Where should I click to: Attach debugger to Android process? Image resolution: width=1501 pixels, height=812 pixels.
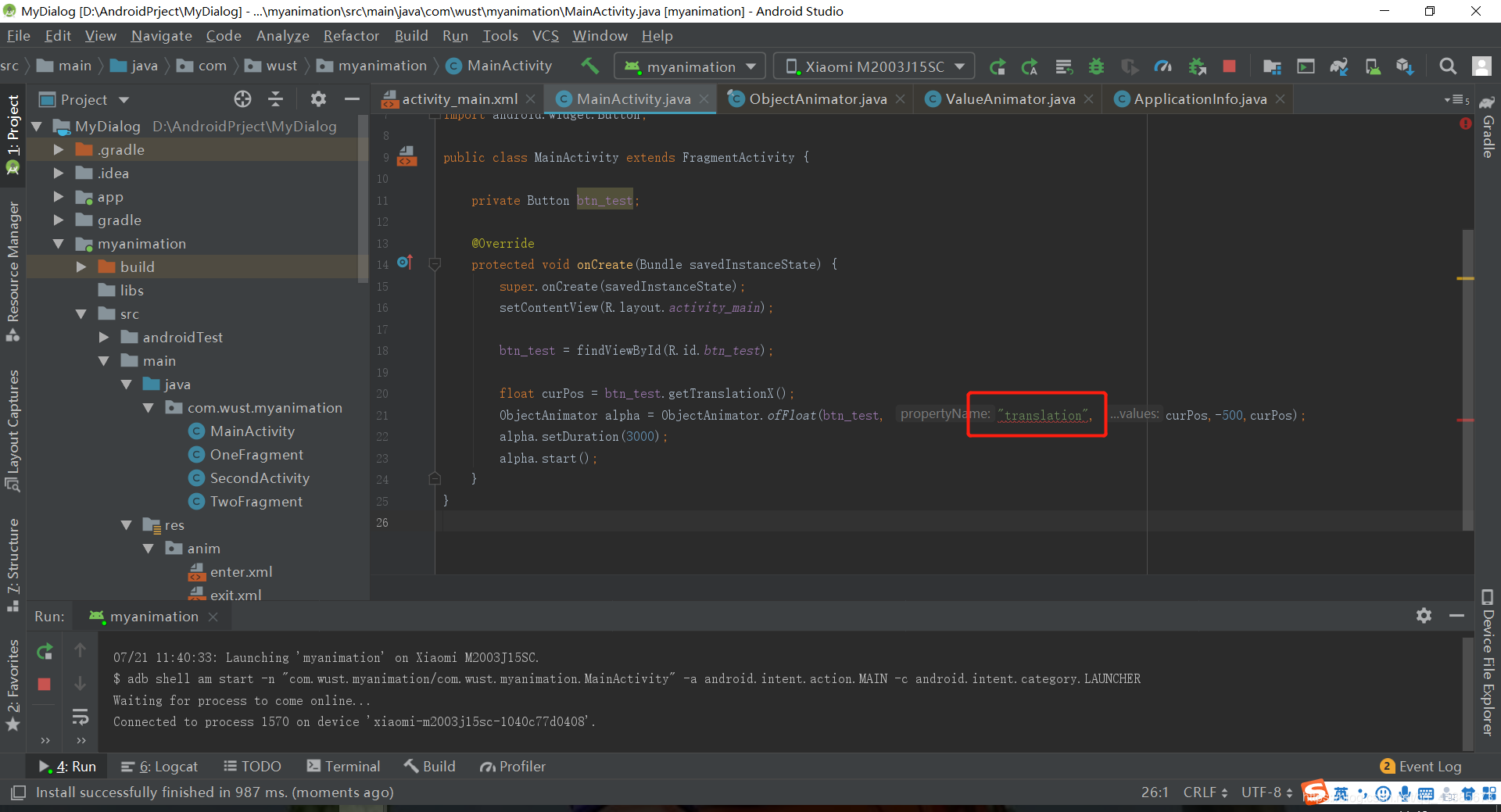(1197, 66)
